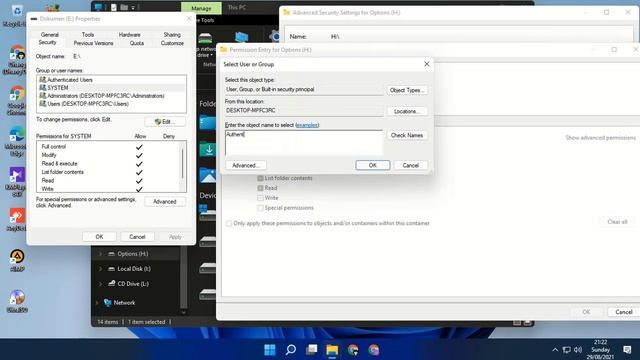Cancel the Select User or Group dialog
The height and width of the screenshot is (360, 640).
coord(411,165)
